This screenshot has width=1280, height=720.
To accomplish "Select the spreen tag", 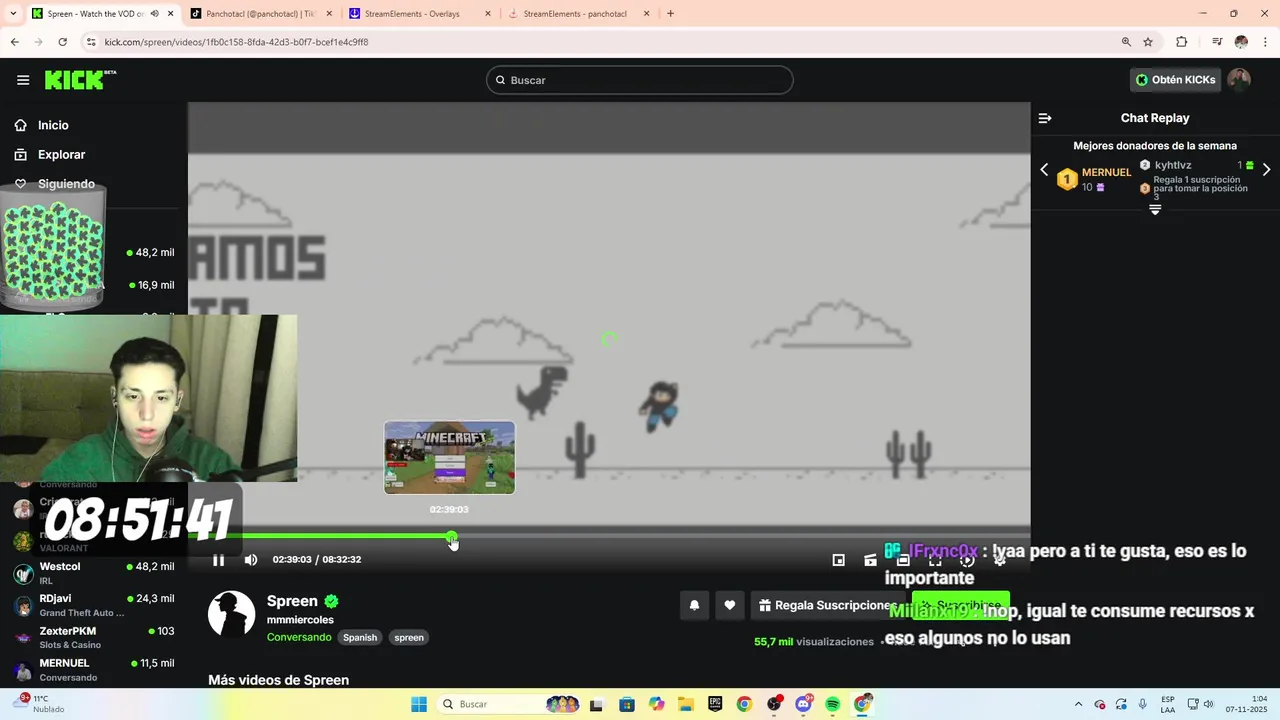I will click(409, 637).
